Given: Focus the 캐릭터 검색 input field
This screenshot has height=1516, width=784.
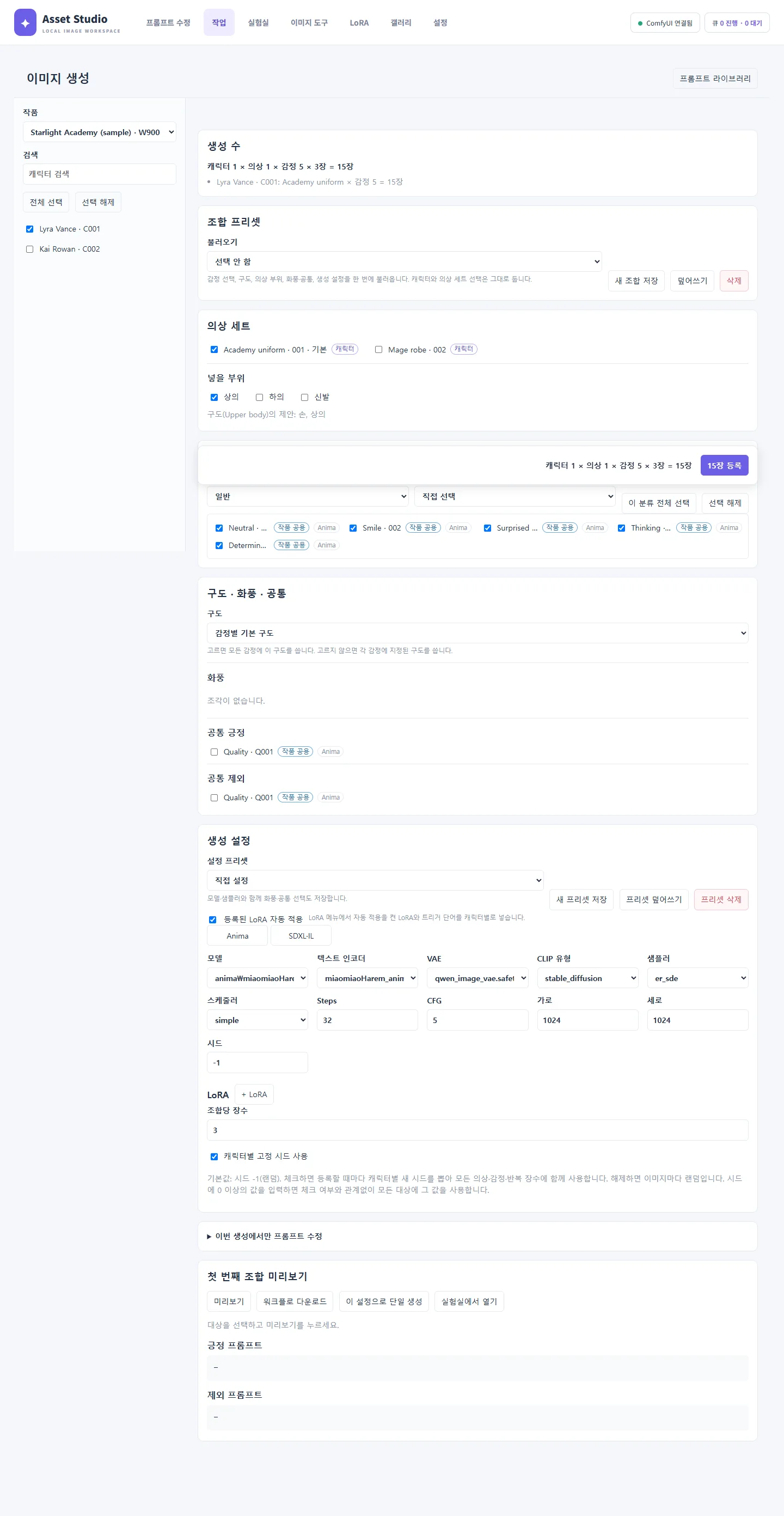Looking at the screenshot, I should pyautogui.click(x=100, y=174).
